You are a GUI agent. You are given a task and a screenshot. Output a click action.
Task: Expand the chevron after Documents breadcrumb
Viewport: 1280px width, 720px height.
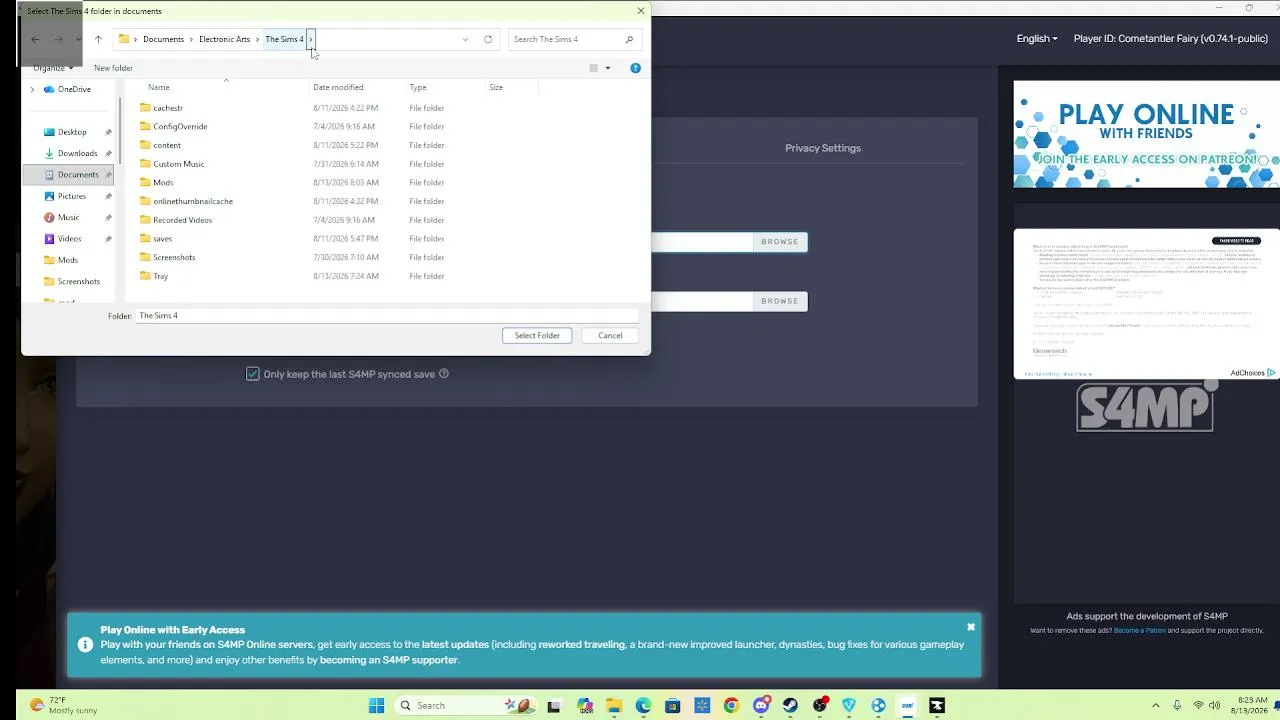tap(191, 39)
